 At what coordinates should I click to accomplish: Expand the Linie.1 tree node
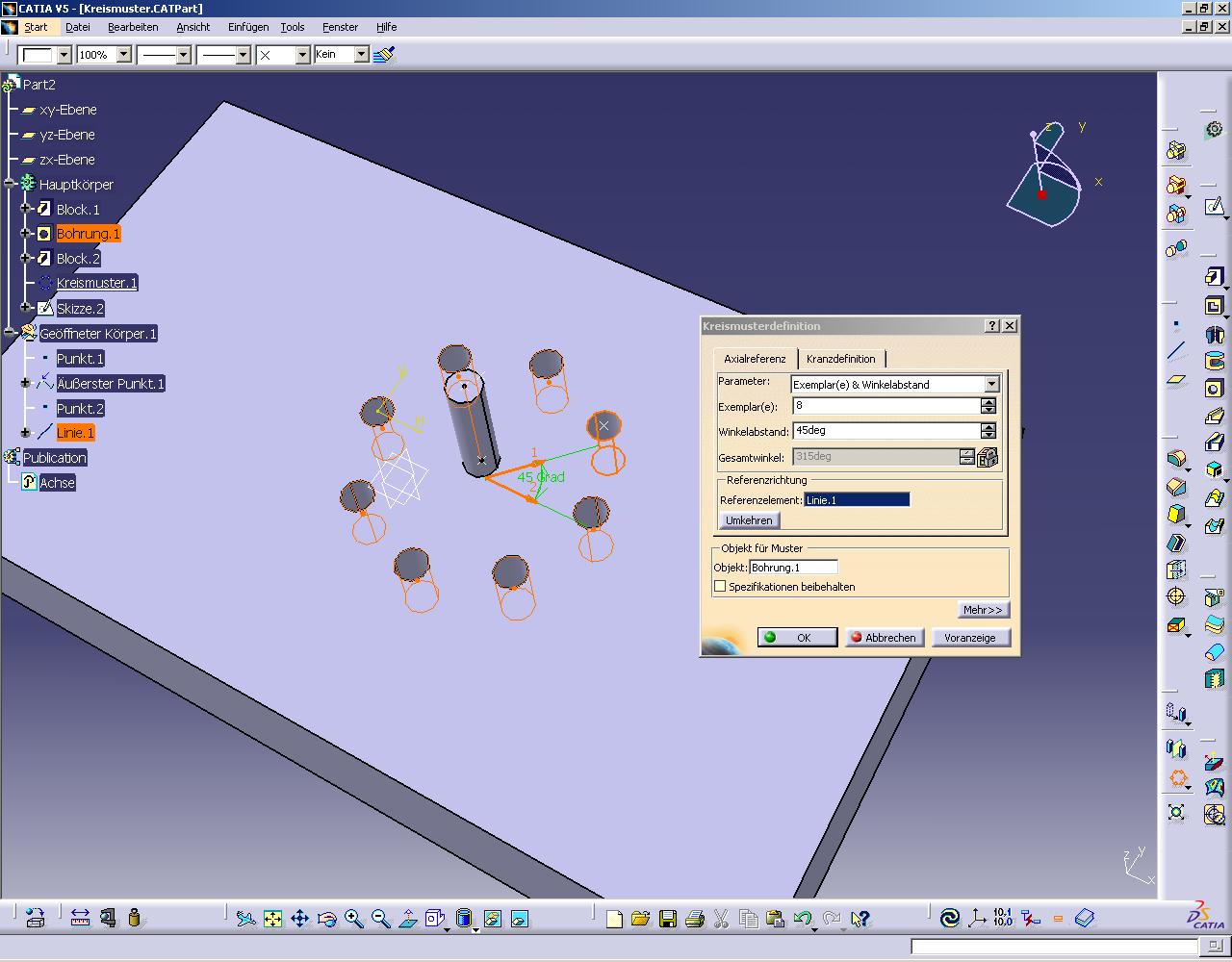[26, 433]
